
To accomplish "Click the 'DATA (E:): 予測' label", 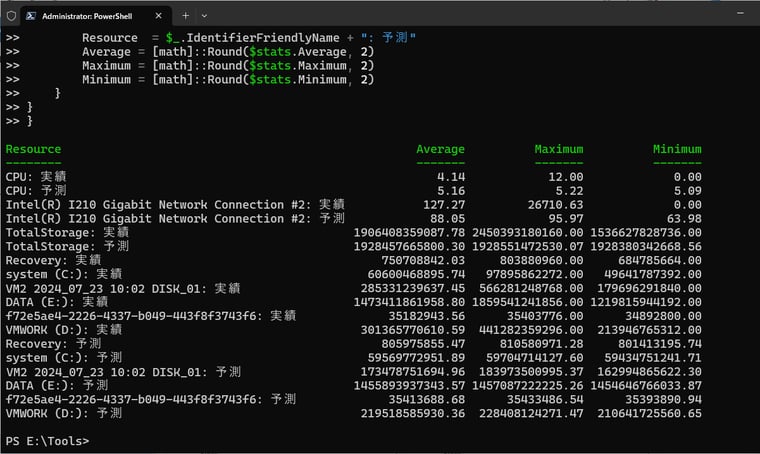I will [x=57, y=386].
